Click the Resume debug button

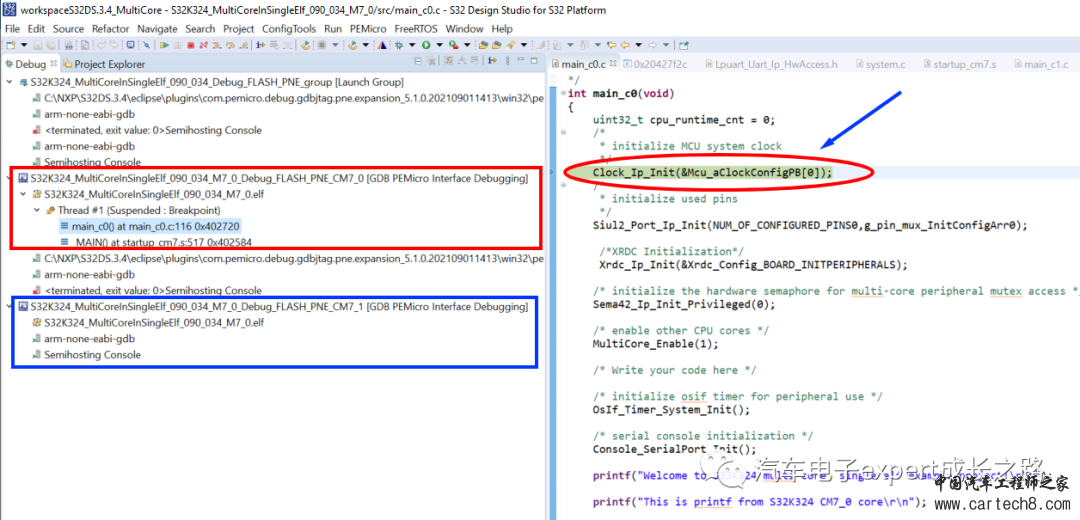[164, 45]
